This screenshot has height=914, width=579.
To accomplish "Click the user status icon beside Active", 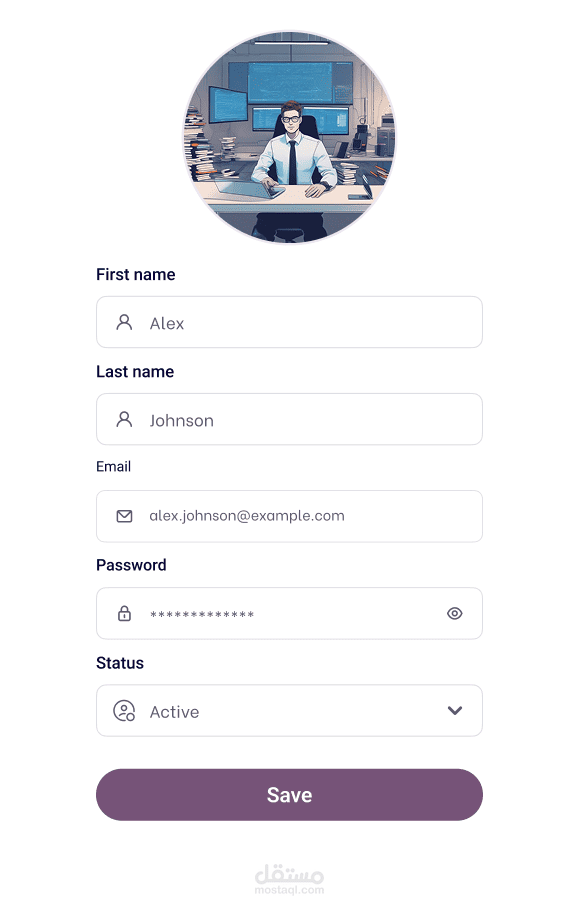I will [x=124, y=711].
